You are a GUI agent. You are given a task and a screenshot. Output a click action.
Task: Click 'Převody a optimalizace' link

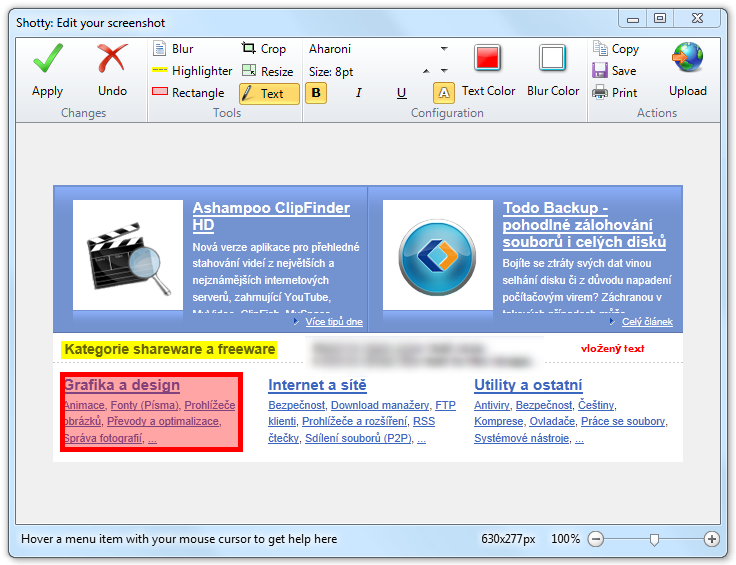pos(163,421)
